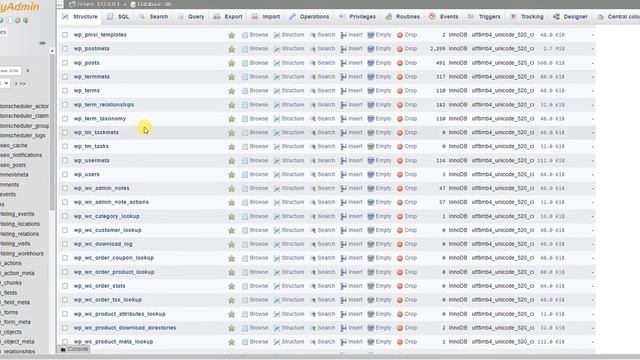Click Browse icon for wp_wc_category_lookup
640x360 pixels.
click(x=245, y=216)
